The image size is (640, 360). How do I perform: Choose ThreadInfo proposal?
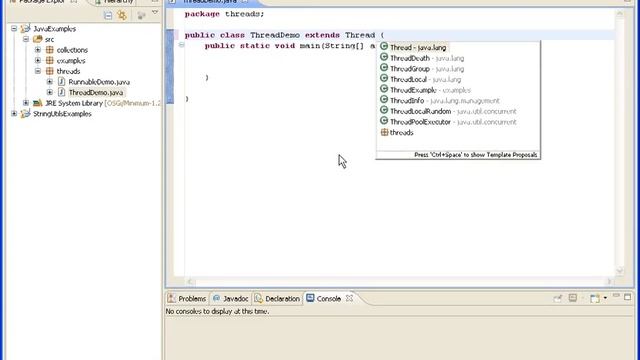coord(458,100)
